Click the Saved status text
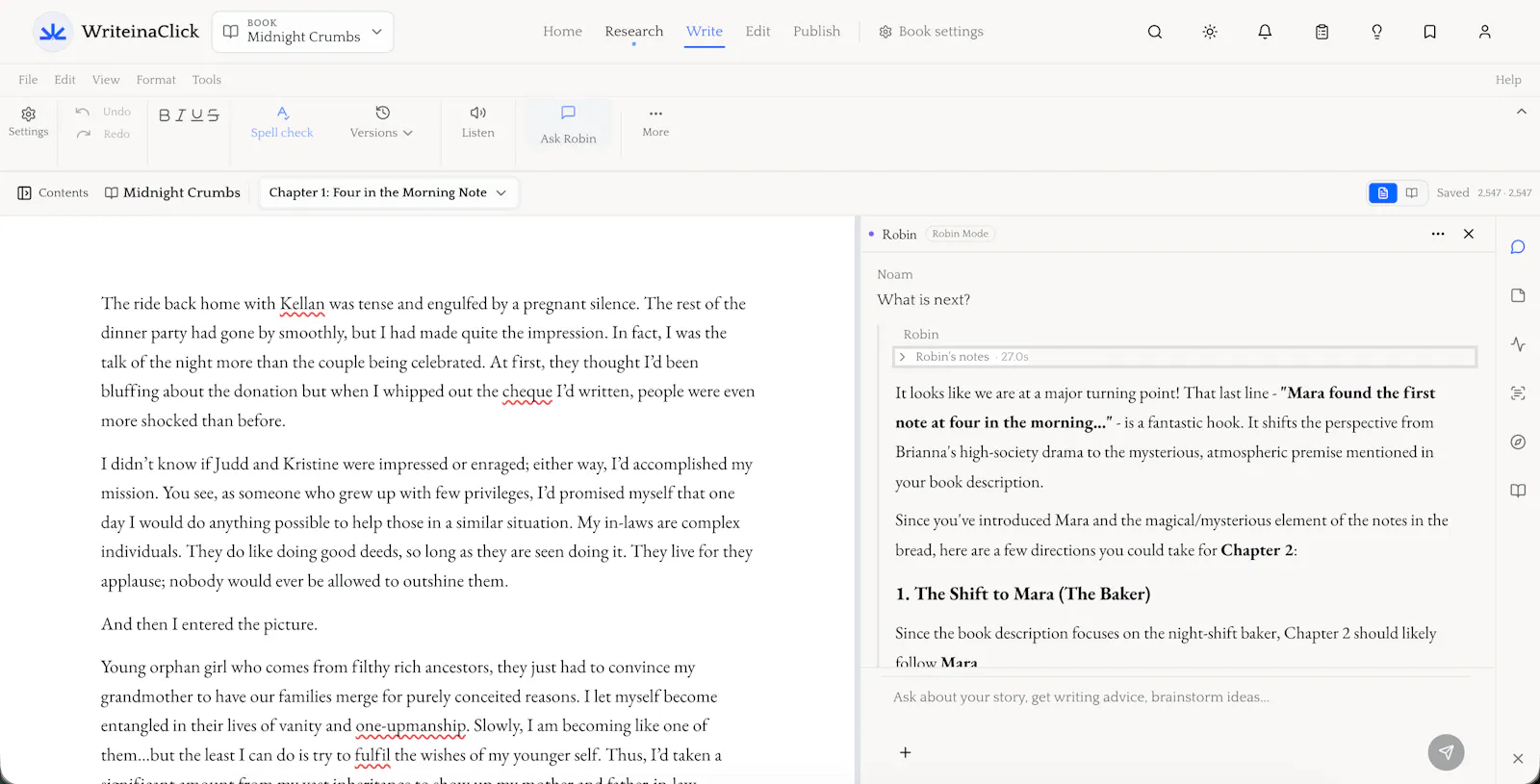Image resolution: width=1540 pixels, height=784 pixels. pos(1452,192)
